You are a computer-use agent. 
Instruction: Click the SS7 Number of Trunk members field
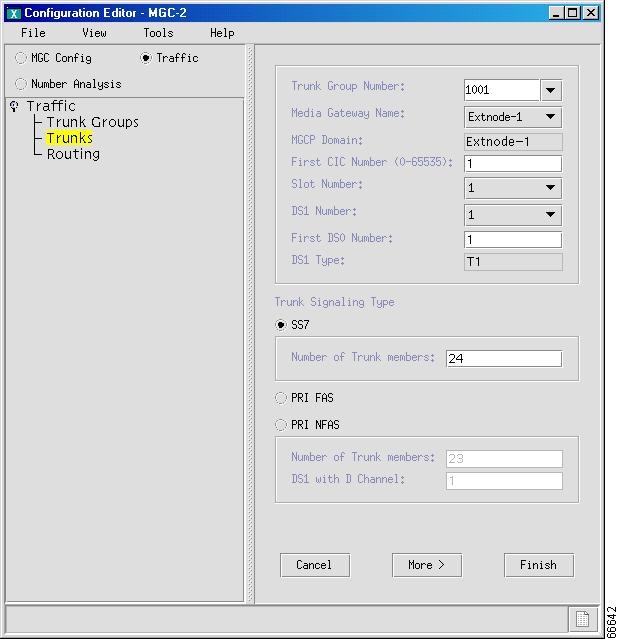504,359
